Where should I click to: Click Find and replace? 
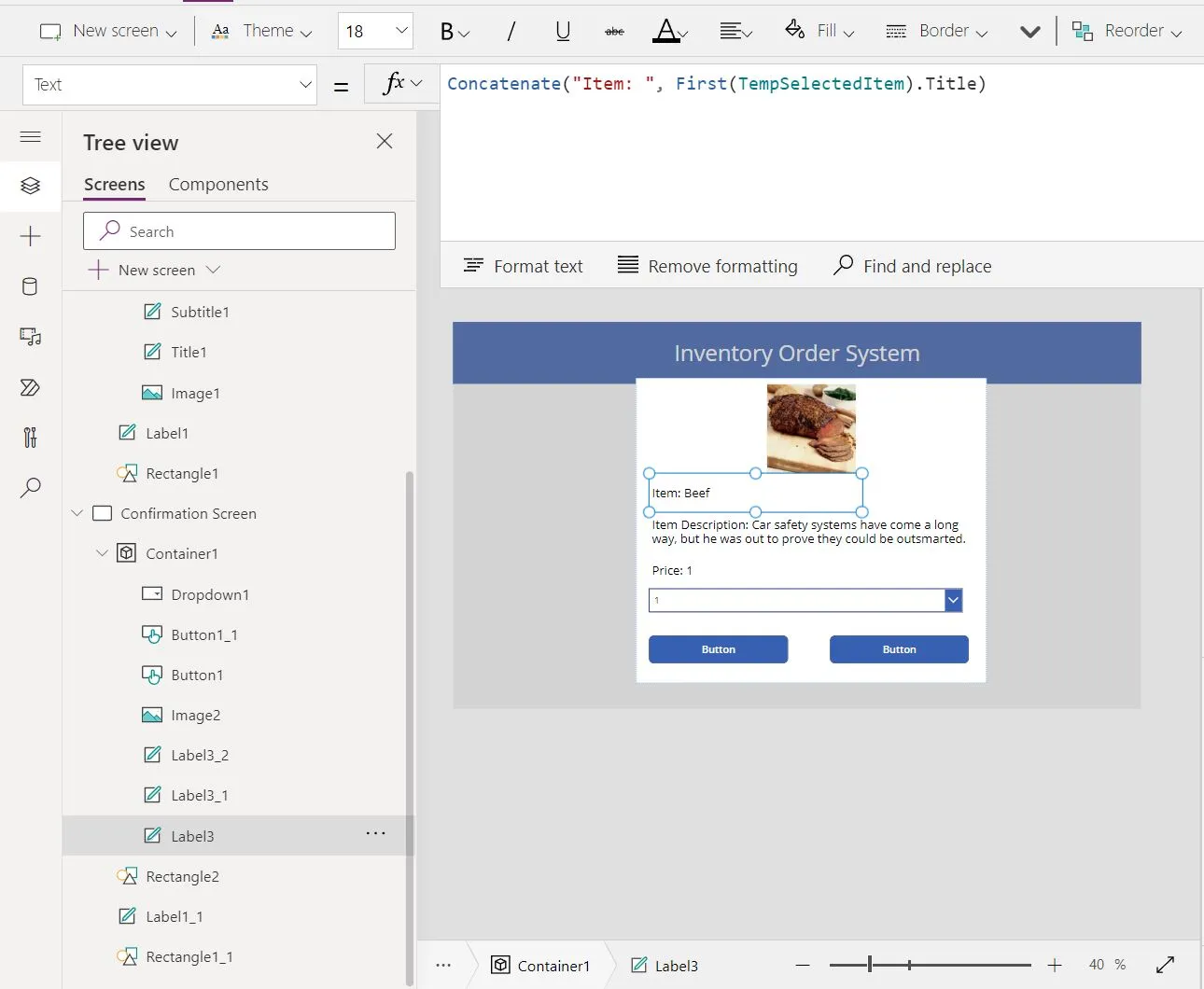pos(912,266)
